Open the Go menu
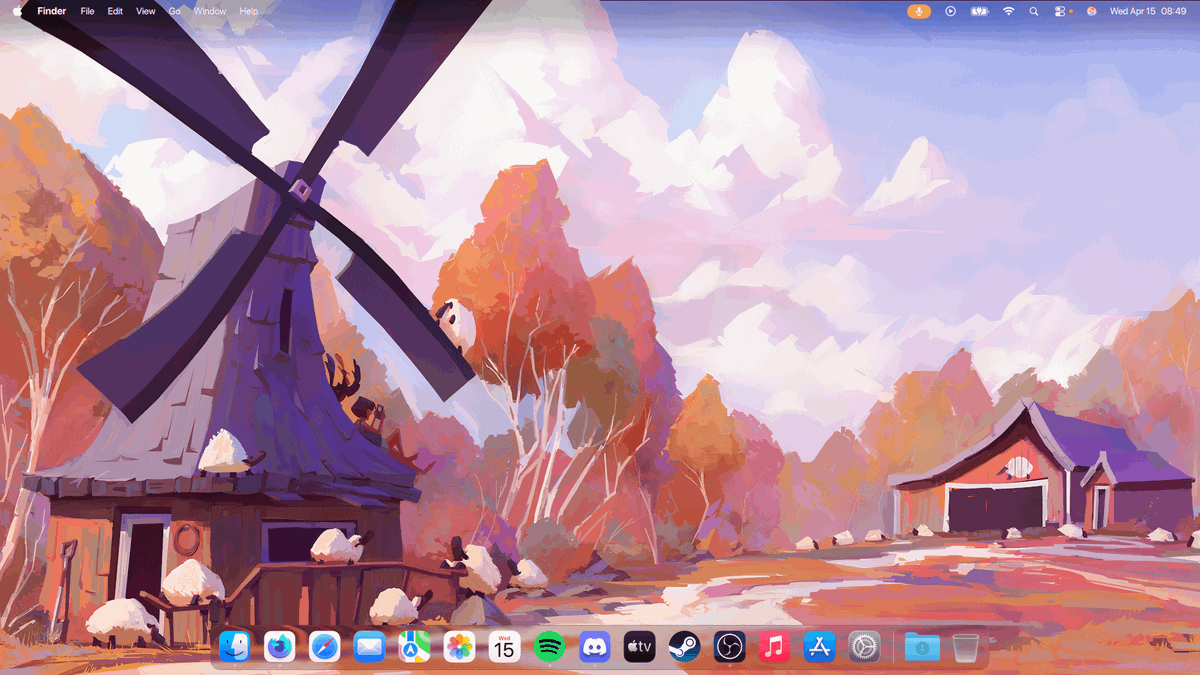 [175, 11]
